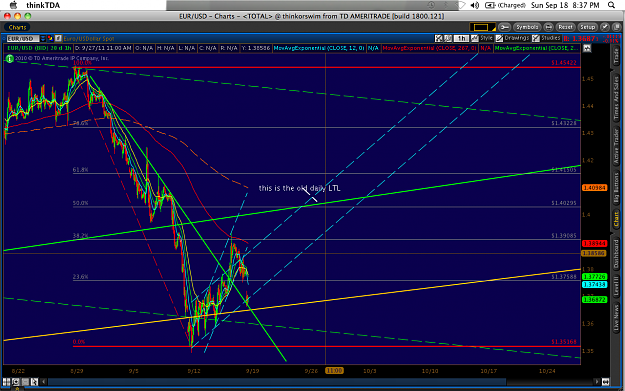Click the detach window icon in top bar
The width and height of the screenshot is (625, 391).
[x=617, y=27]
